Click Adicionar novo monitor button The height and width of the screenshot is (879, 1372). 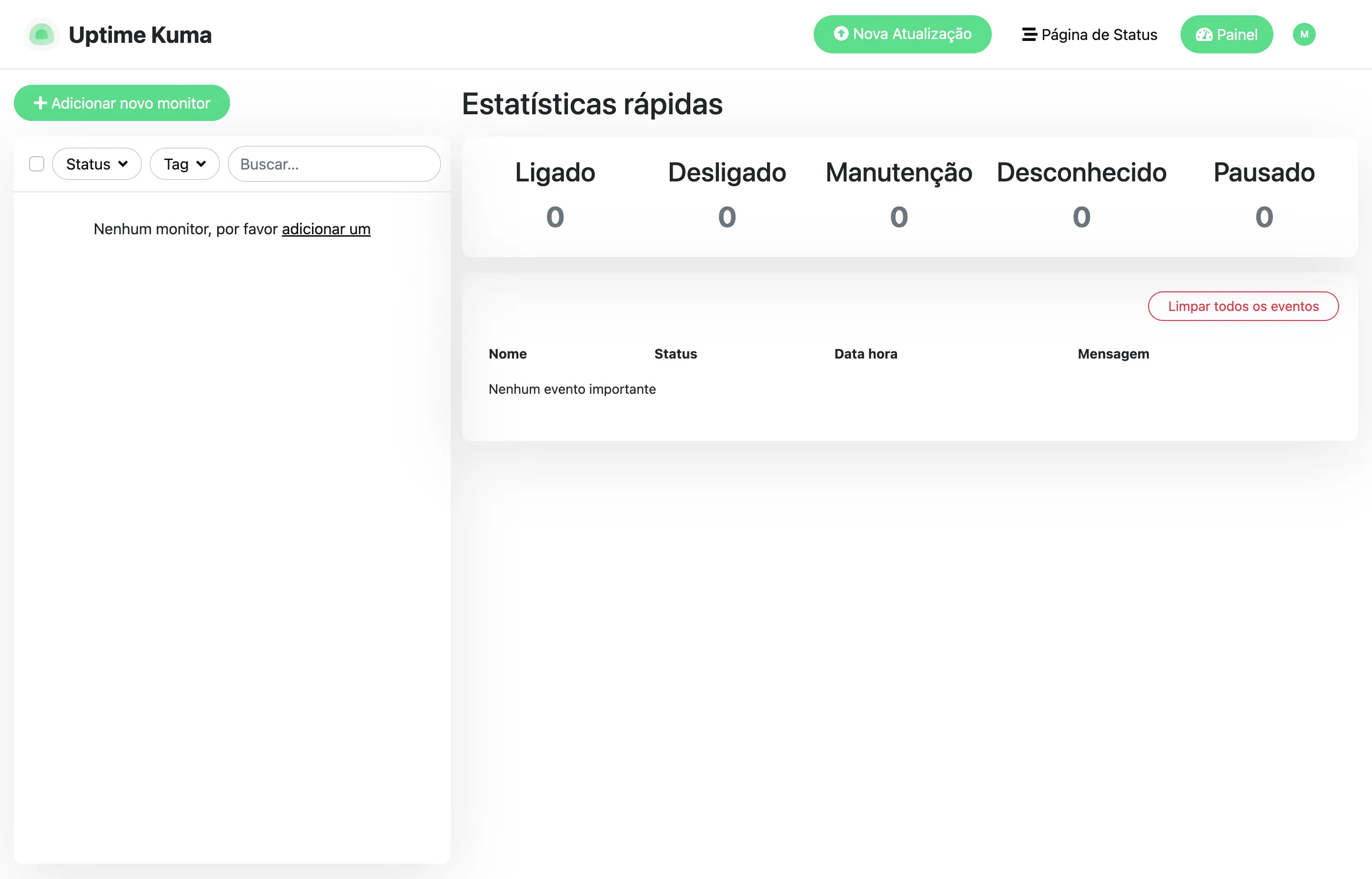click(121, 103)
